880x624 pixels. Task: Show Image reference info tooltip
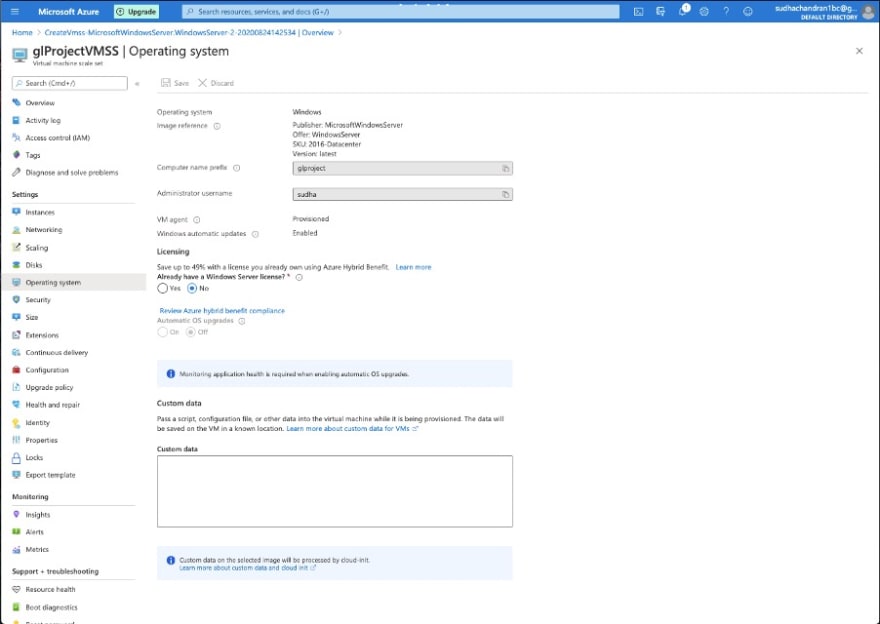pos(217,126)
